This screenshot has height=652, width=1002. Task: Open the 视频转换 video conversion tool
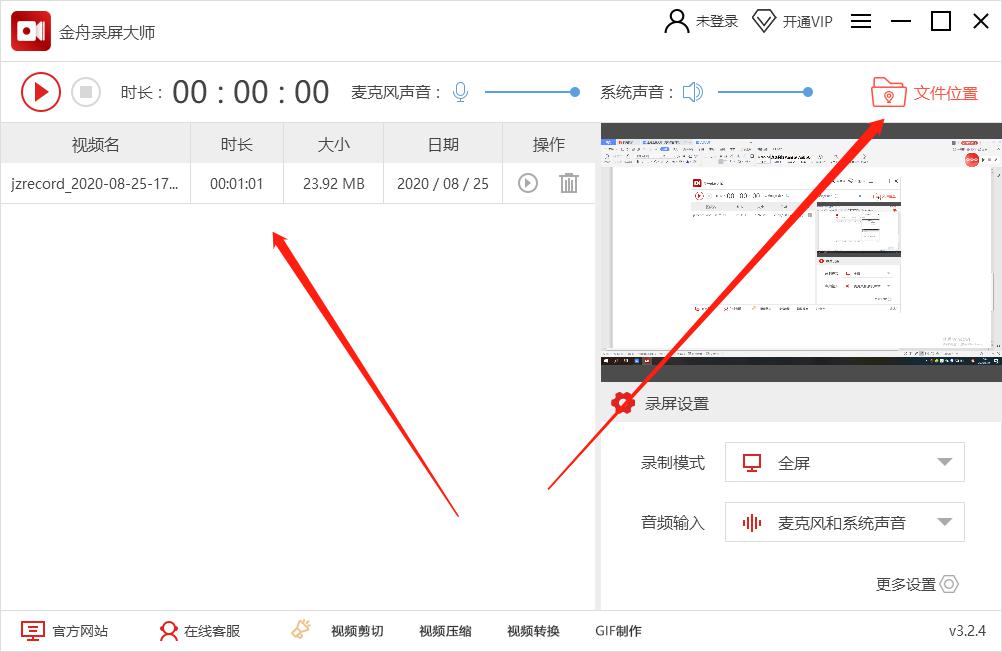[x=533, y=631]
